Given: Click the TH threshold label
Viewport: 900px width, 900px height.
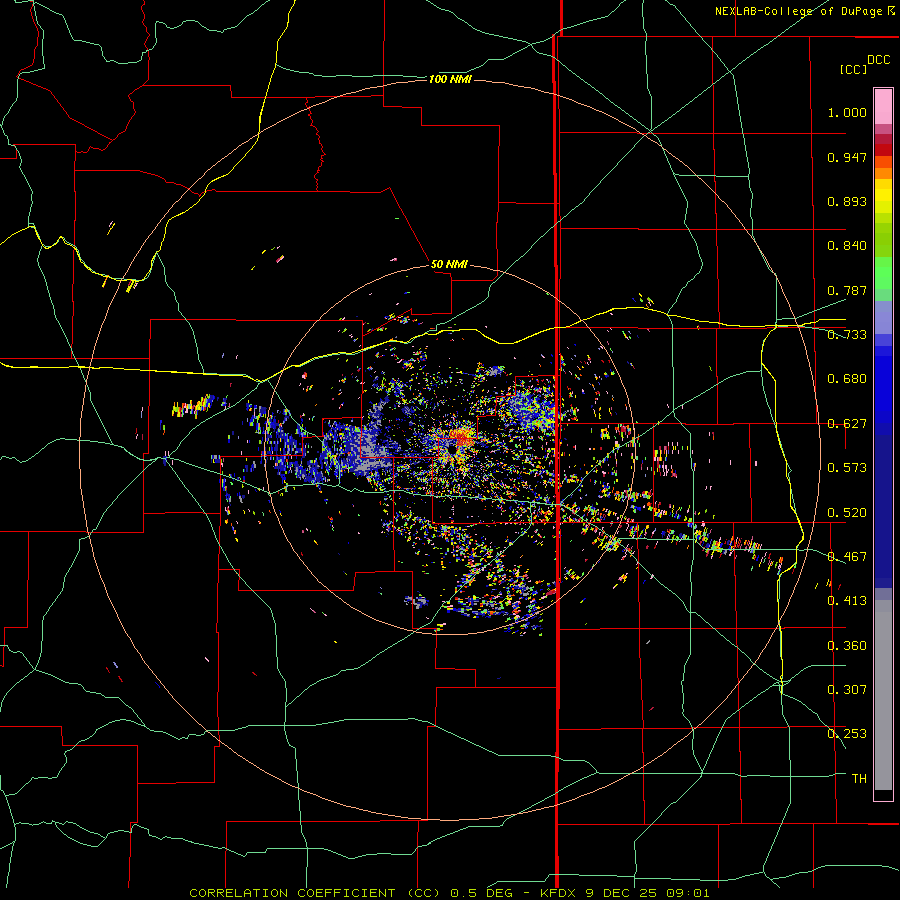Looking at the screenshot, I should tap(859, 779).
